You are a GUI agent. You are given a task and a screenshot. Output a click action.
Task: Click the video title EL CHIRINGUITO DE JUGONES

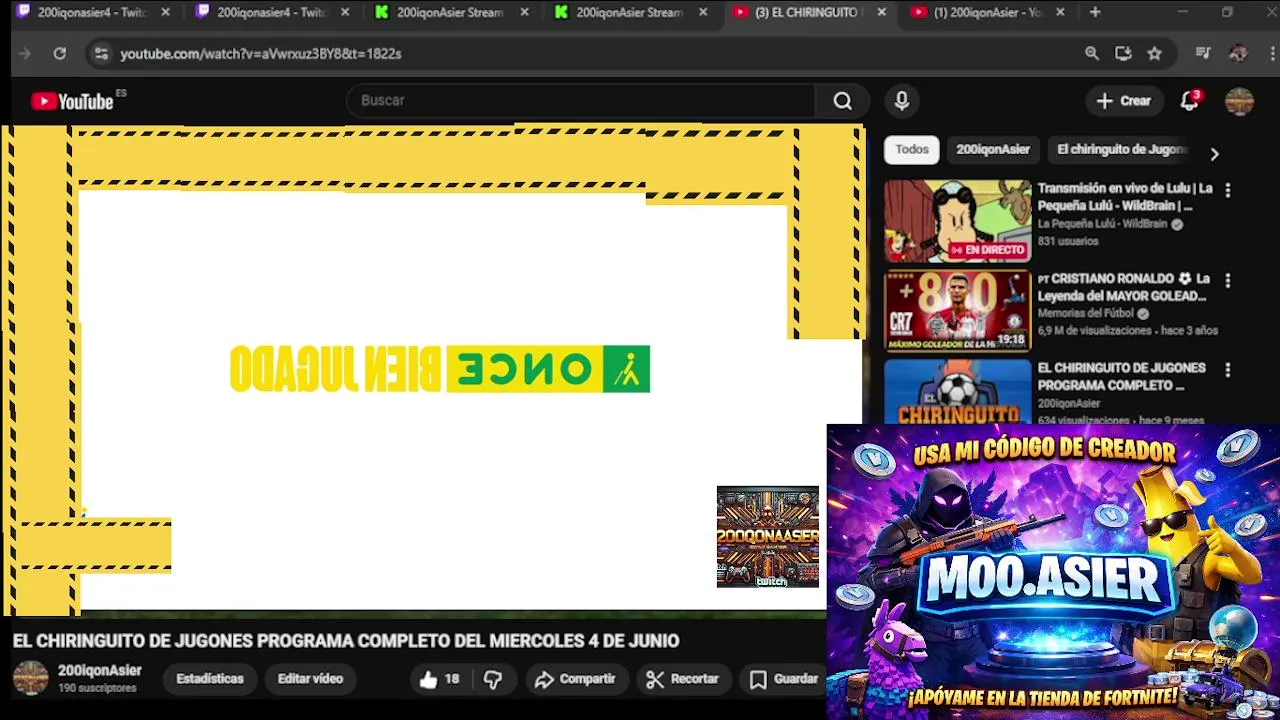click(346, 641)
